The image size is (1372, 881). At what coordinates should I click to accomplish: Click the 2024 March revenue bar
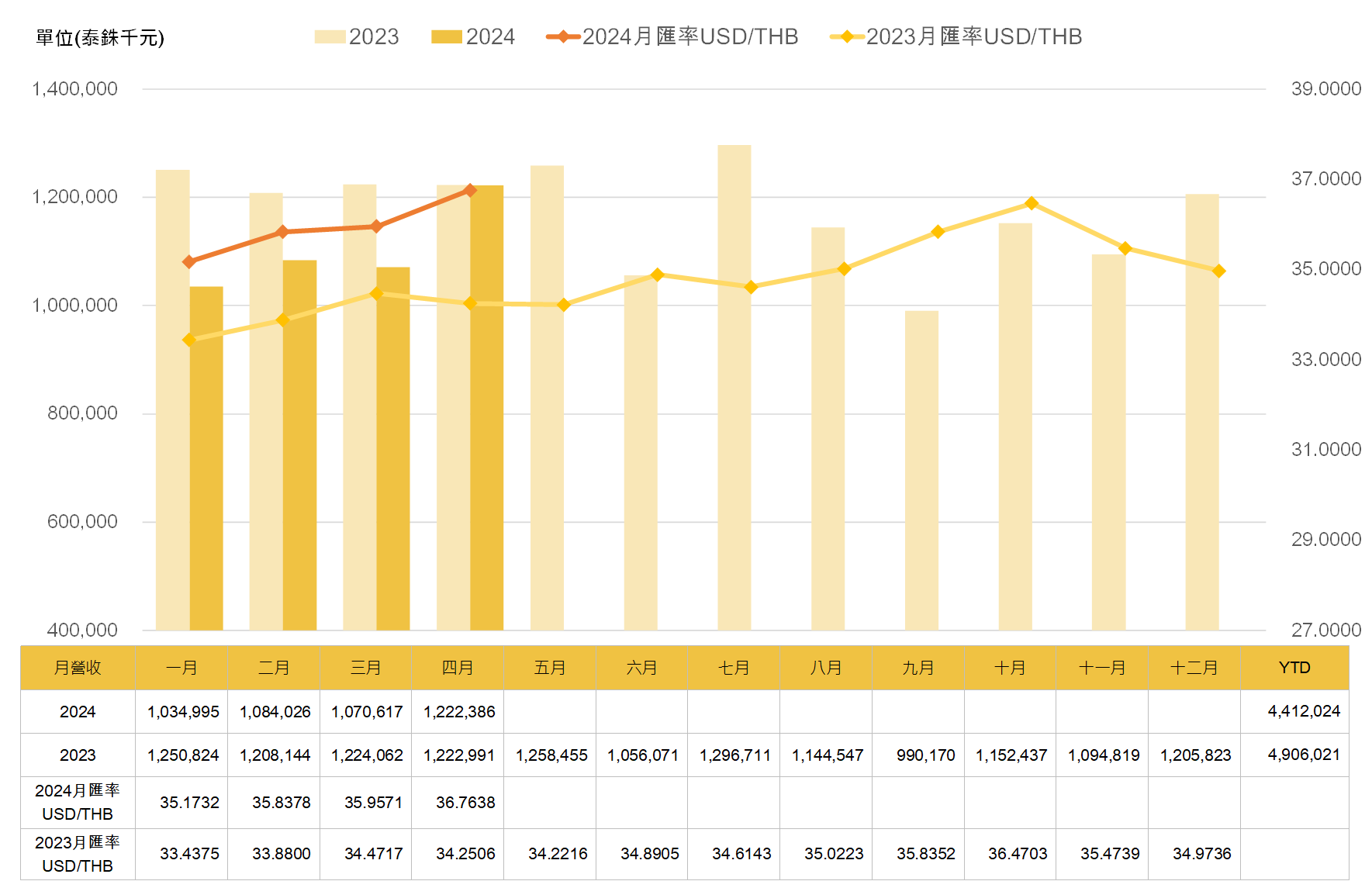coord(393,448)
